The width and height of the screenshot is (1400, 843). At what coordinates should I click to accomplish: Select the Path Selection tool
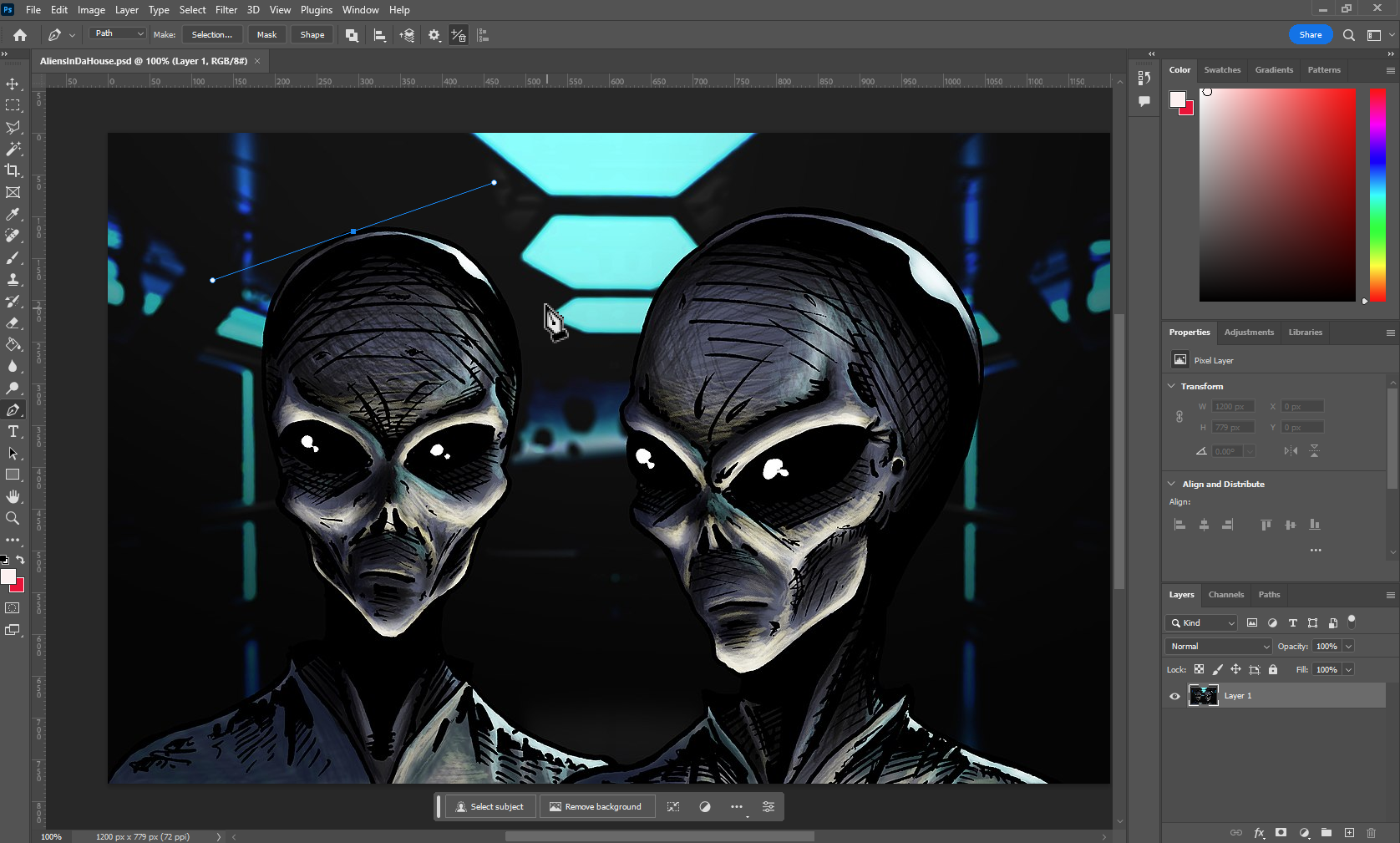13,453
